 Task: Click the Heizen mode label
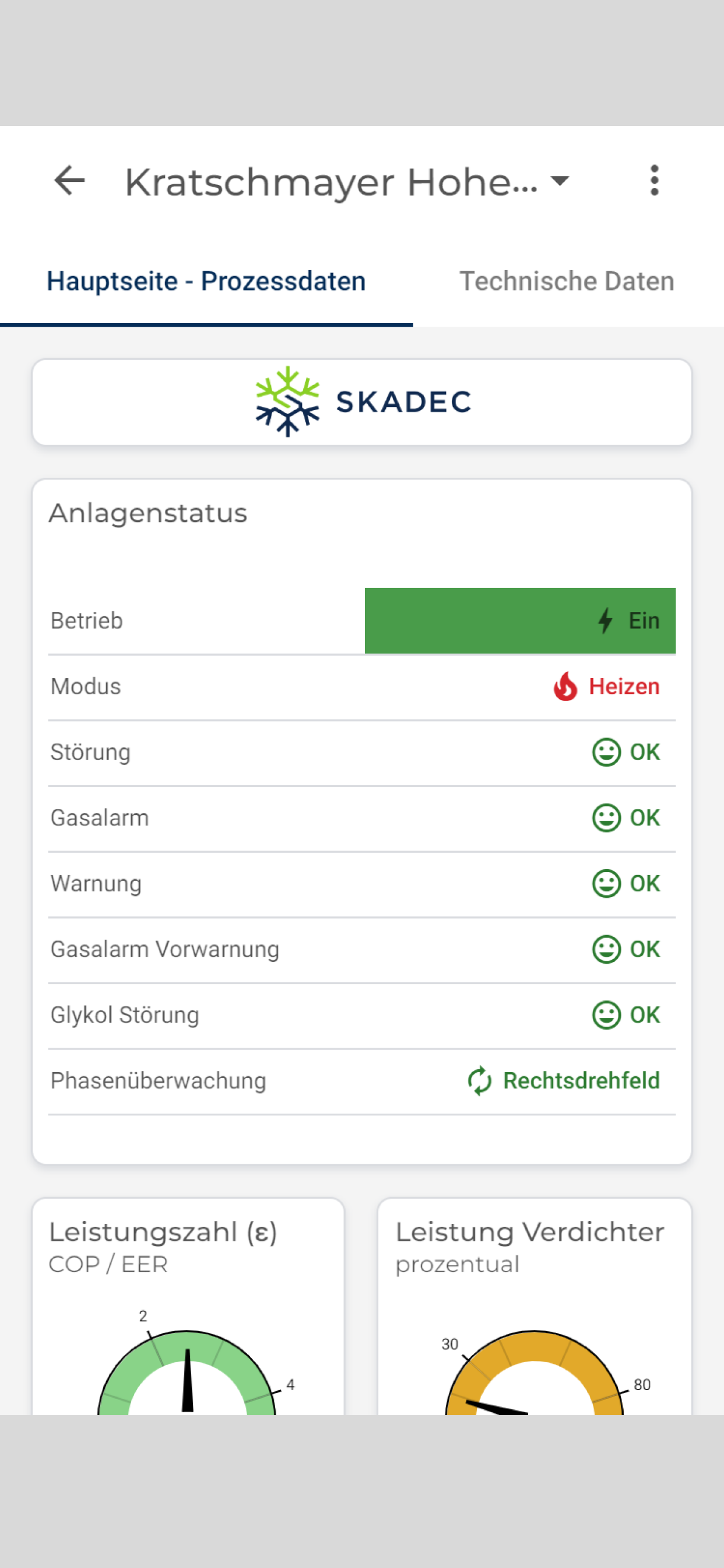(624, 686)
